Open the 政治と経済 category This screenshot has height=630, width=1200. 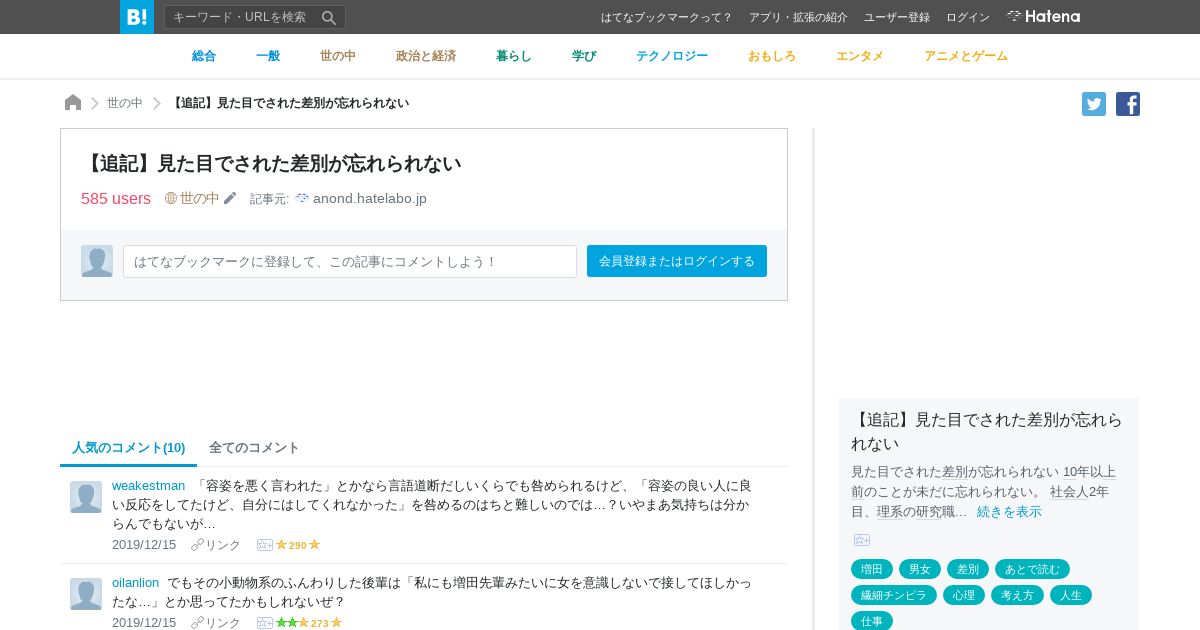coord(426,56)
